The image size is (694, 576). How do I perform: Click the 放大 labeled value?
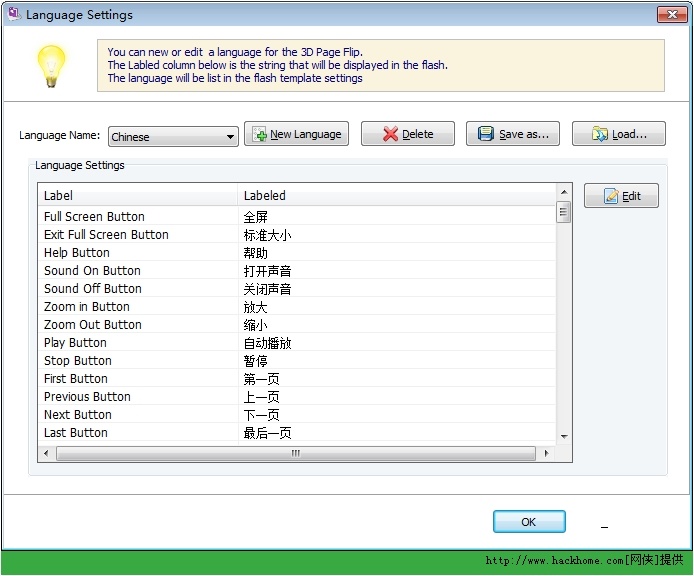coord(255,307)
